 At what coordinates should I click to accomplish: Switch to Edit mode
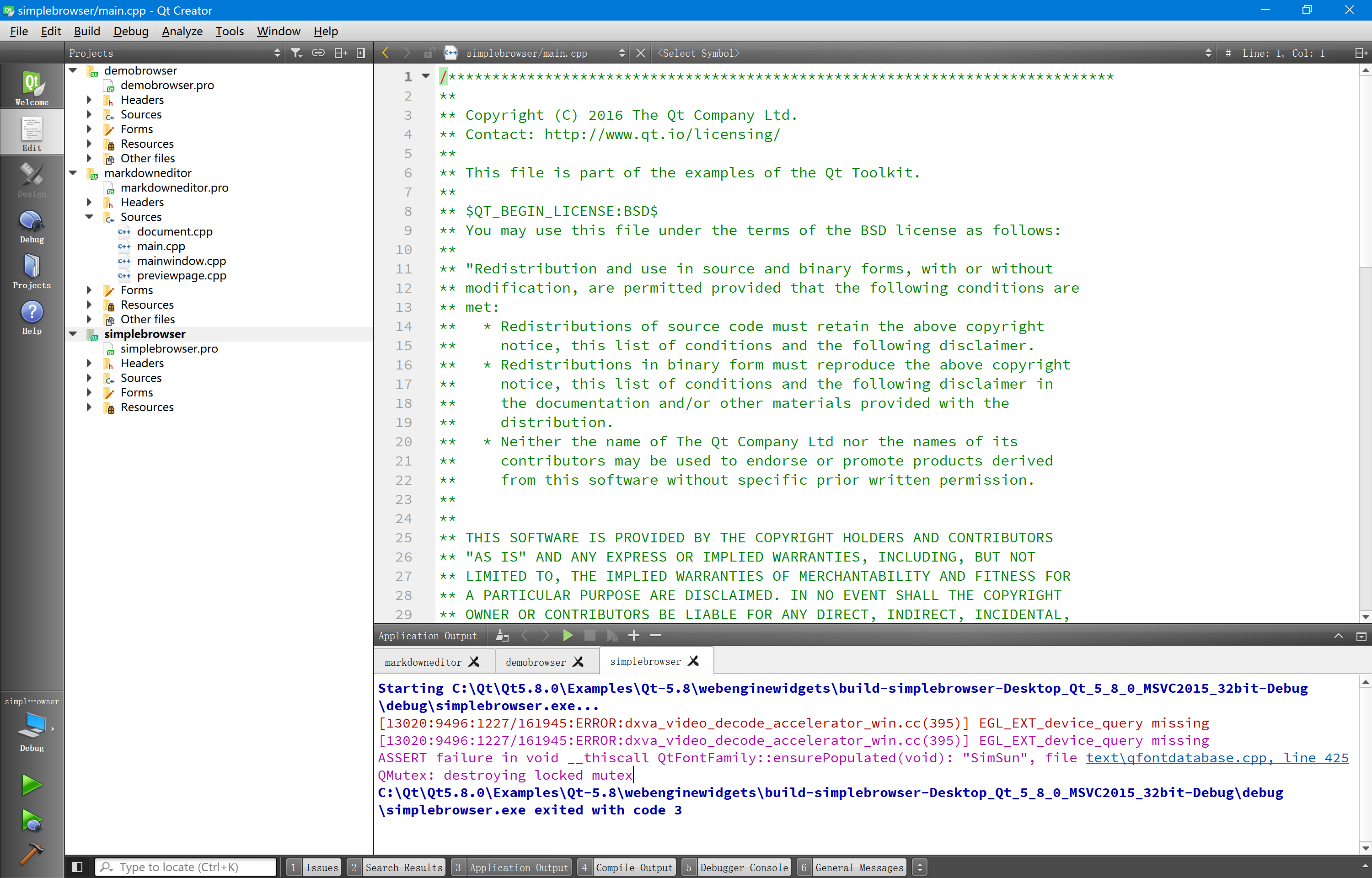(x=32, y=132)
